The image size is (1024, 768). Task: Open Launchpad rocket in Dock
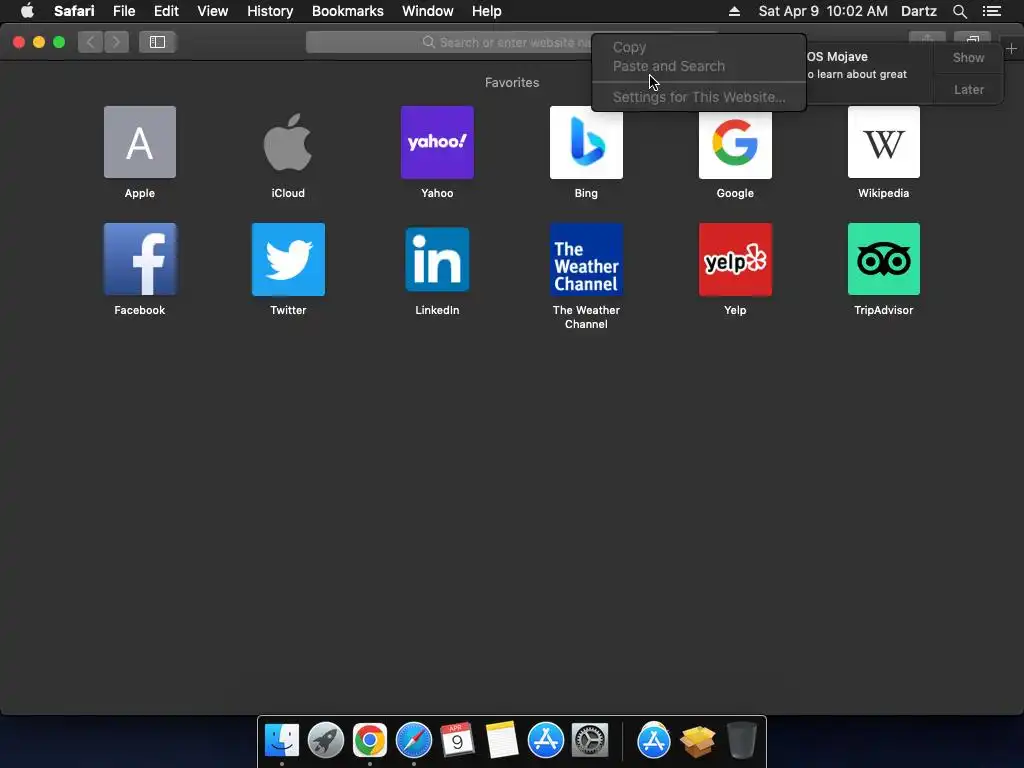coord(326,741)
